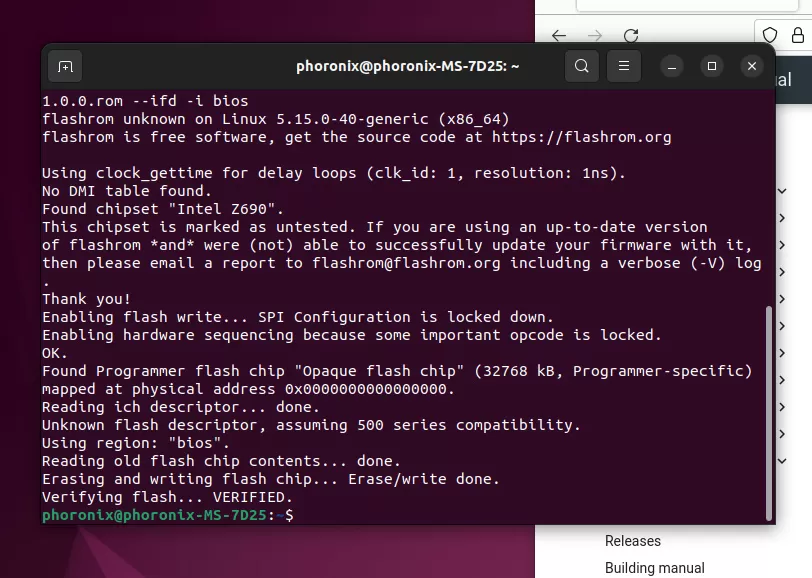Open the browser tracking protection shield
This screenshot has width=812, height=578.
click(x=770, y=35)
